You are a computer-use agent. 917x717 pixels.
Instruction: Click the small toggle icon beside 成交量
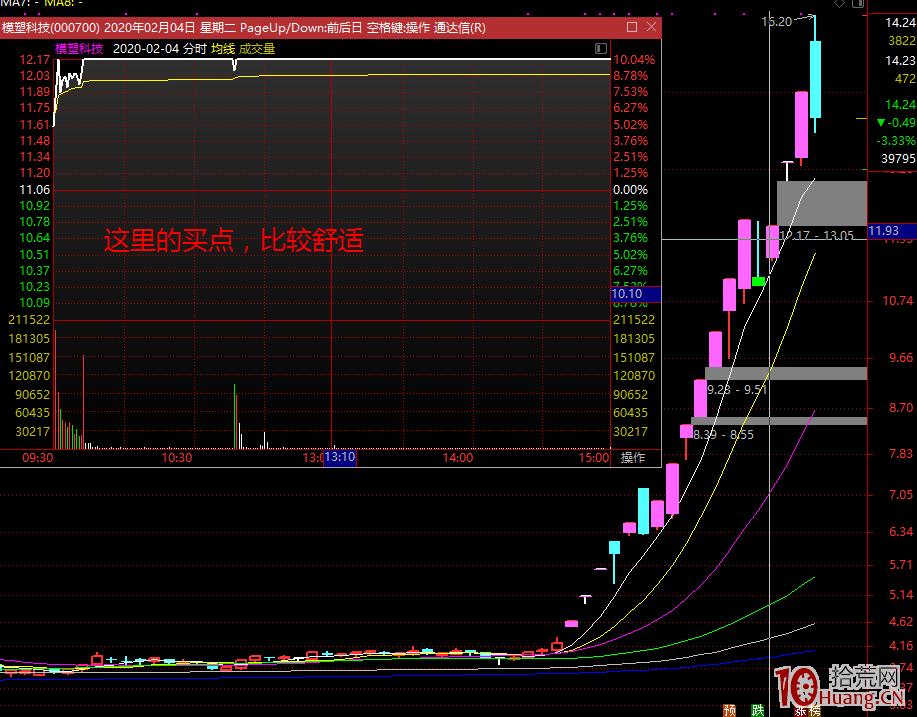coord(600,48)
